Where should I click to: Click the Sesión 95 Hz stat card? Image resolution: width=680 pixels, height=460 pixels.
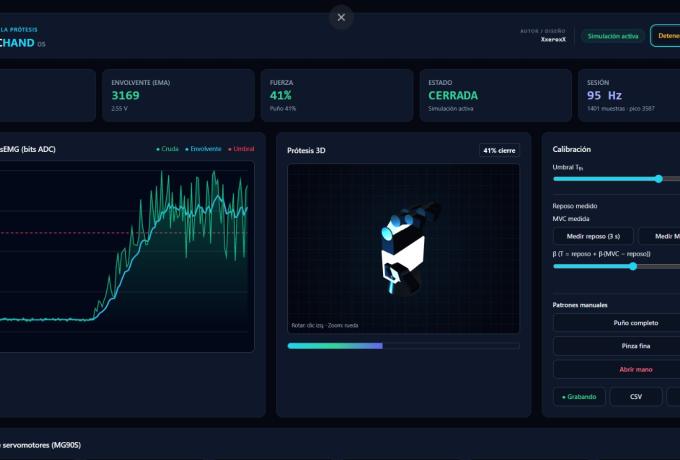coord(629,95)
